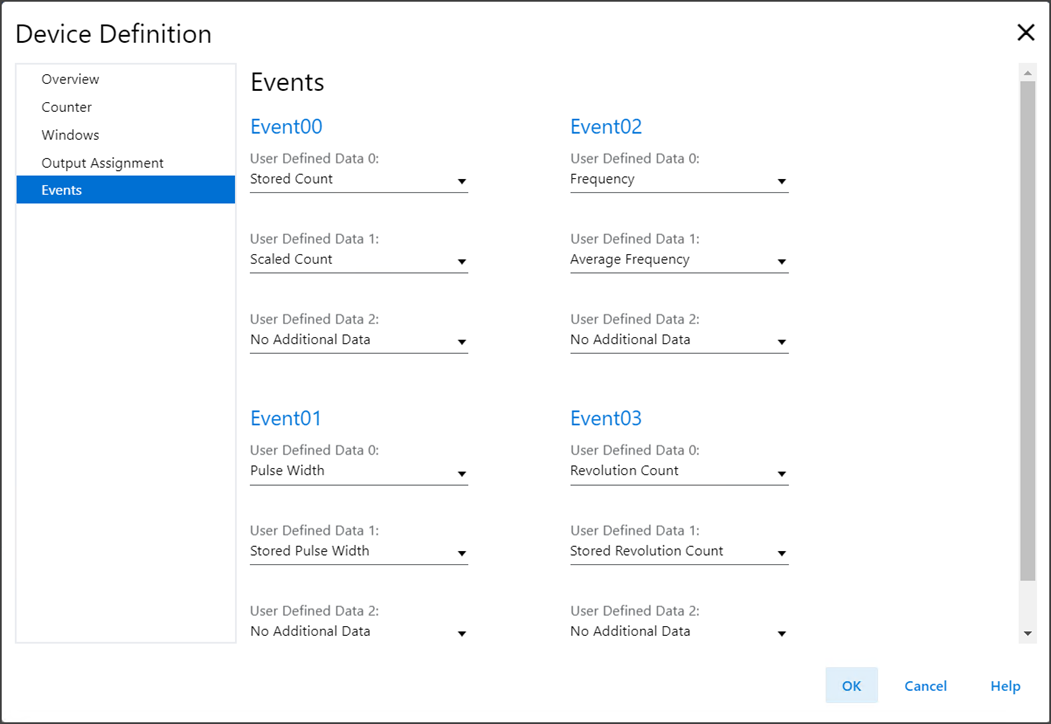The width and height of the screenshot is (1051, 724).
Task: Expand Event00 User Defined Data 2 dropdown
Action: pos(358,340)
